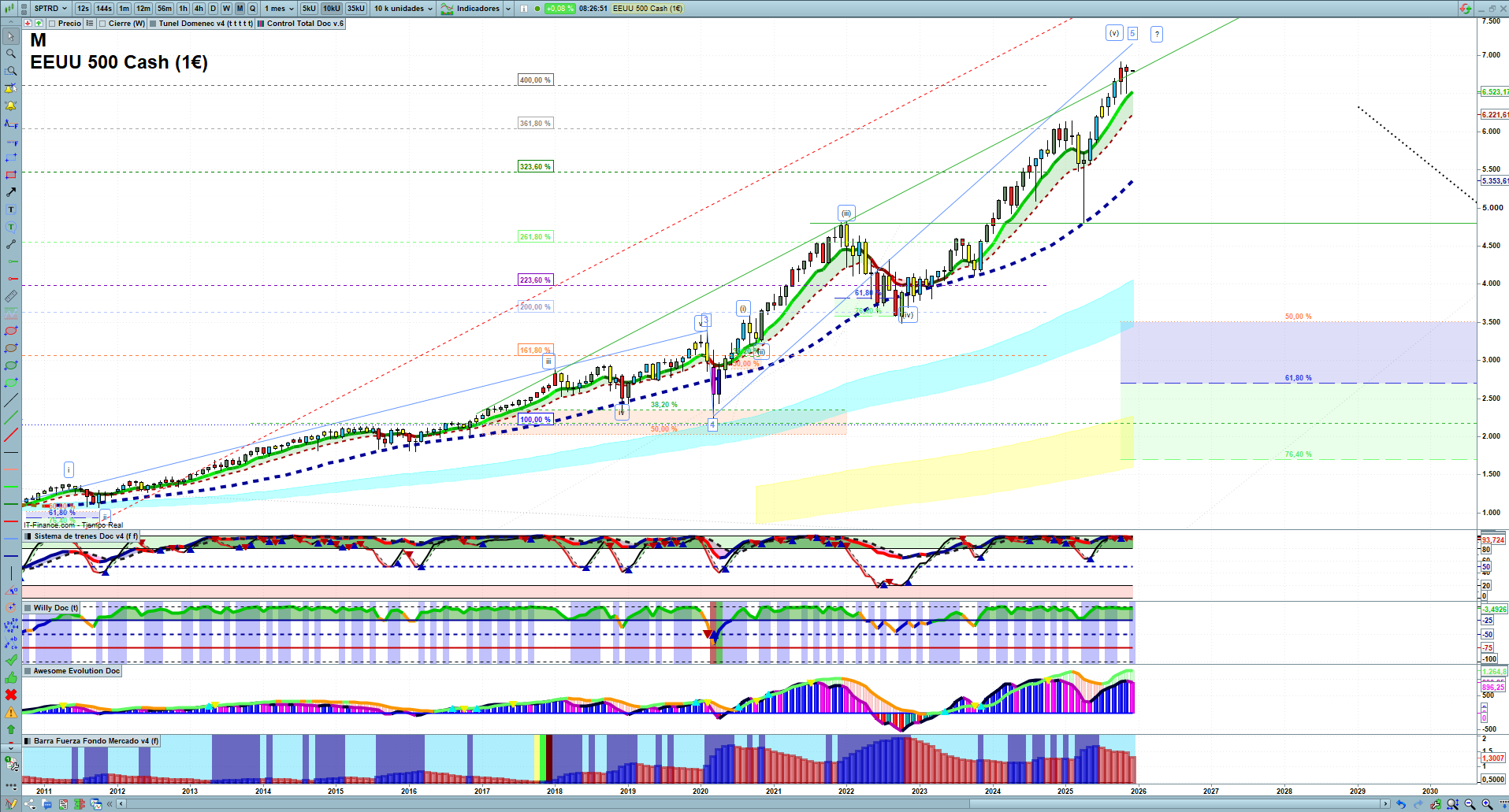
Task: Select the cursor pointer tool
Action: [11, 36]
